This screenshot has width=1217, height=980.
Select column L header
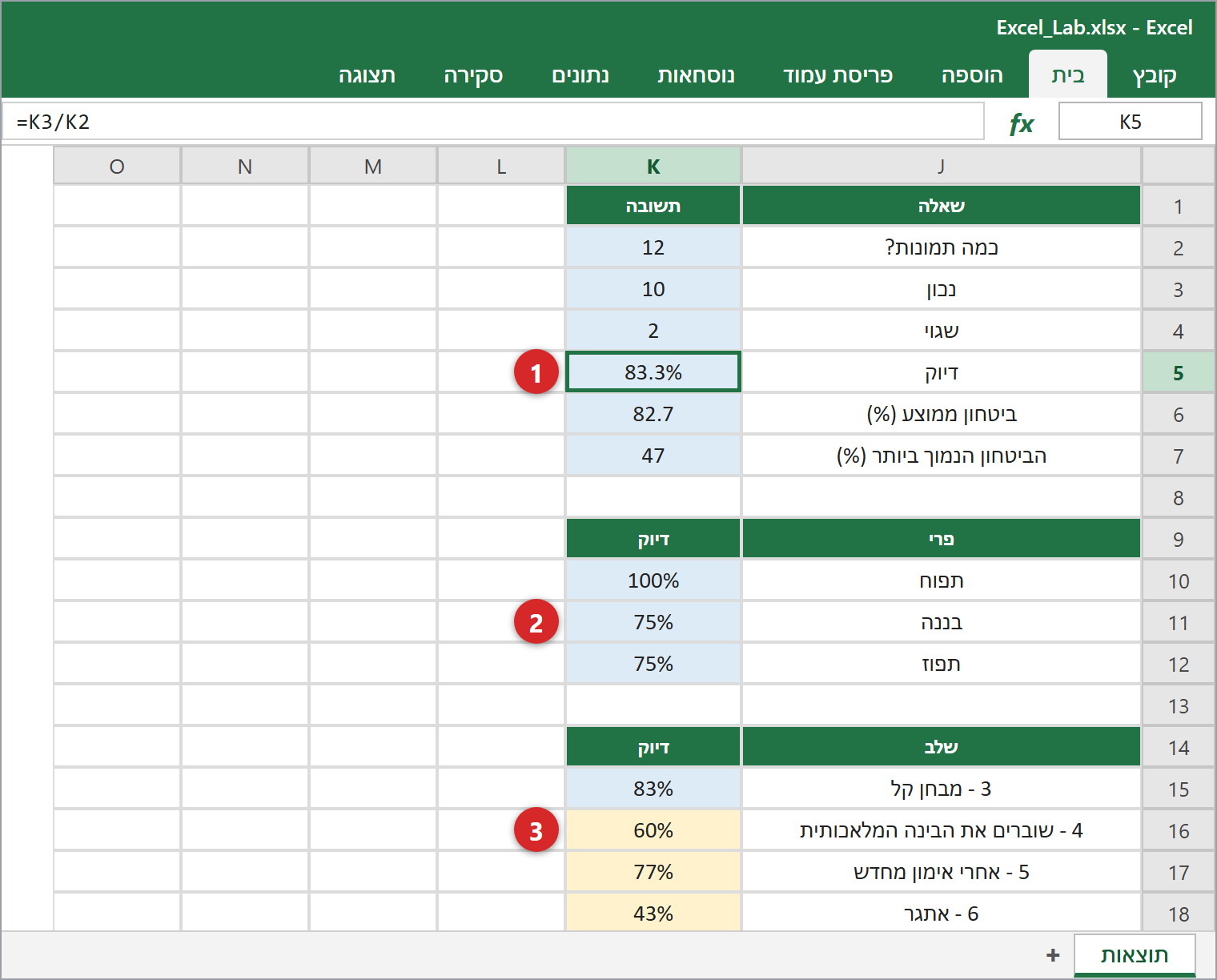(x=501, y=166)
